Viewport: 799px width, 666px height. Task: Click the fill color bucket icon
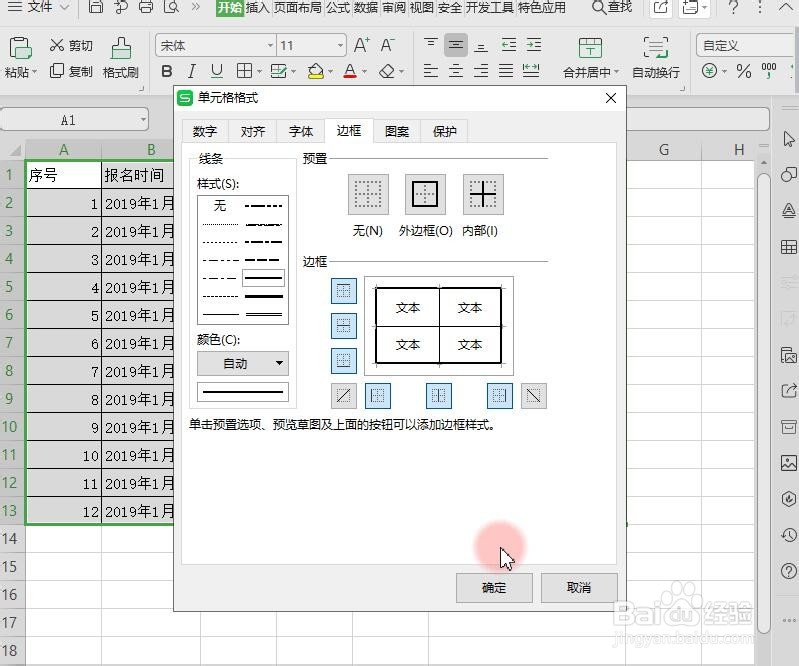click(x=316, y=71)
